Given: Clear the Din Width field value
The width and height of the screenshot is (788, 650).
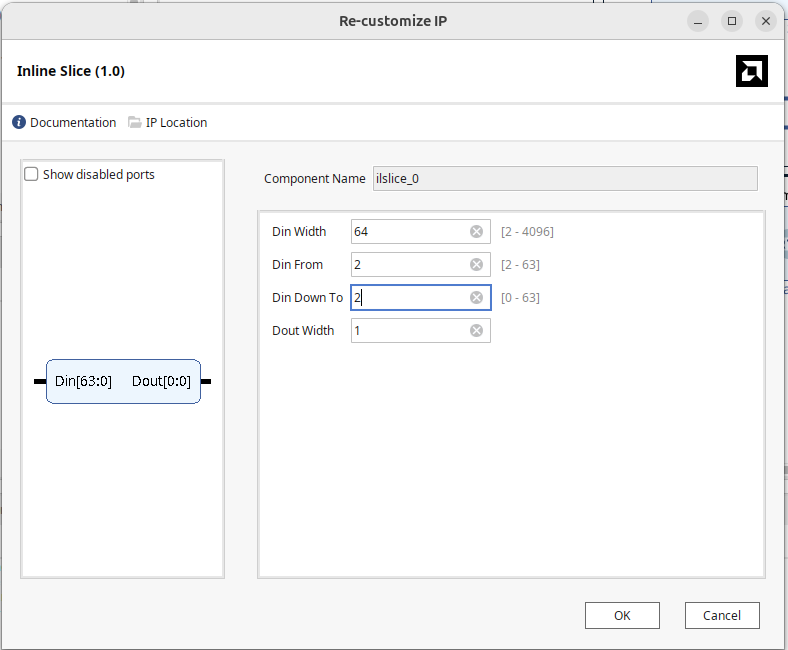Looking at the screenshot, I should point(476,232).
